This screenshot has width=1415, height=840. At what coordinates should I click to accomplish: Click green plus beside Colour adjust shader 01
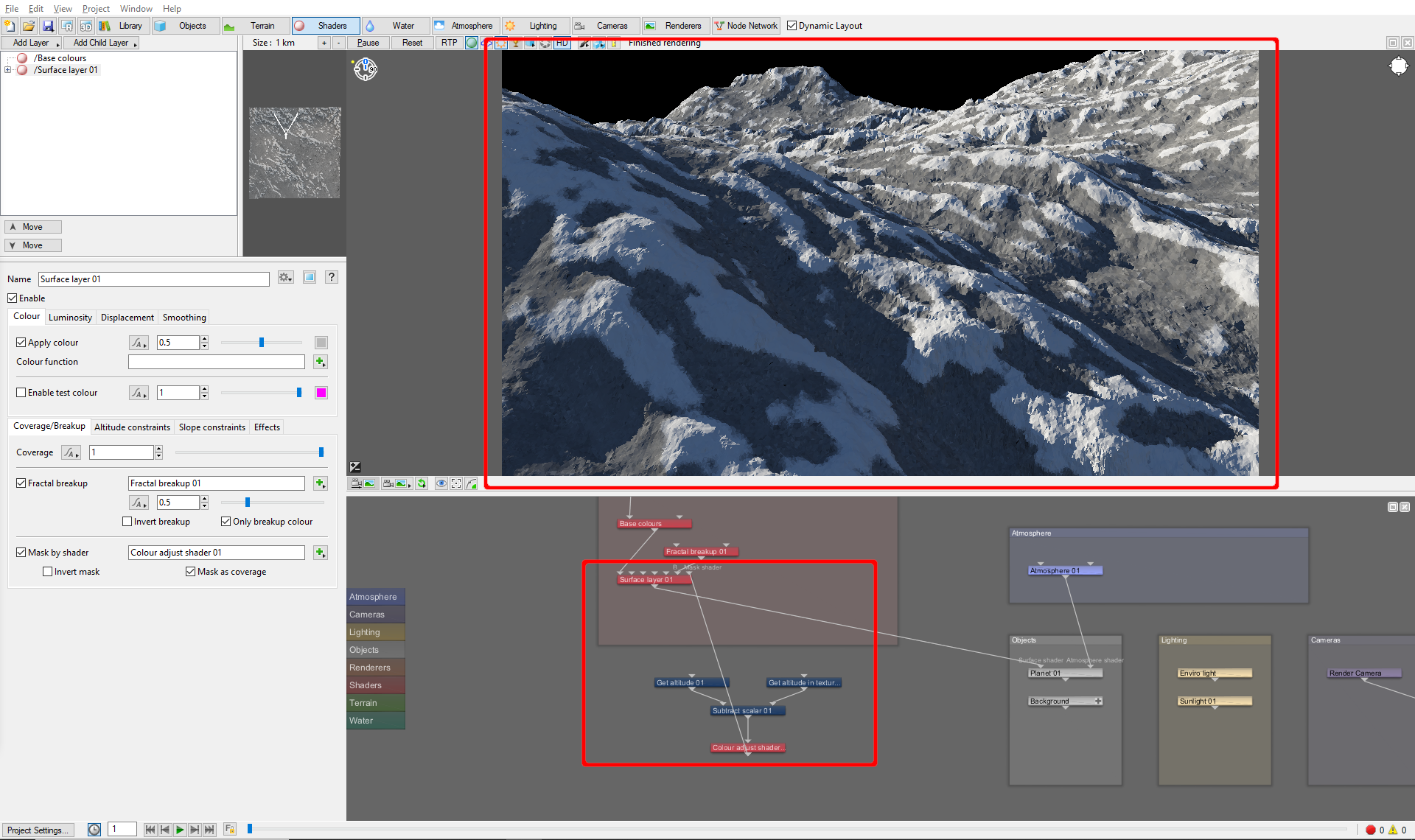(x=320, y=553)
